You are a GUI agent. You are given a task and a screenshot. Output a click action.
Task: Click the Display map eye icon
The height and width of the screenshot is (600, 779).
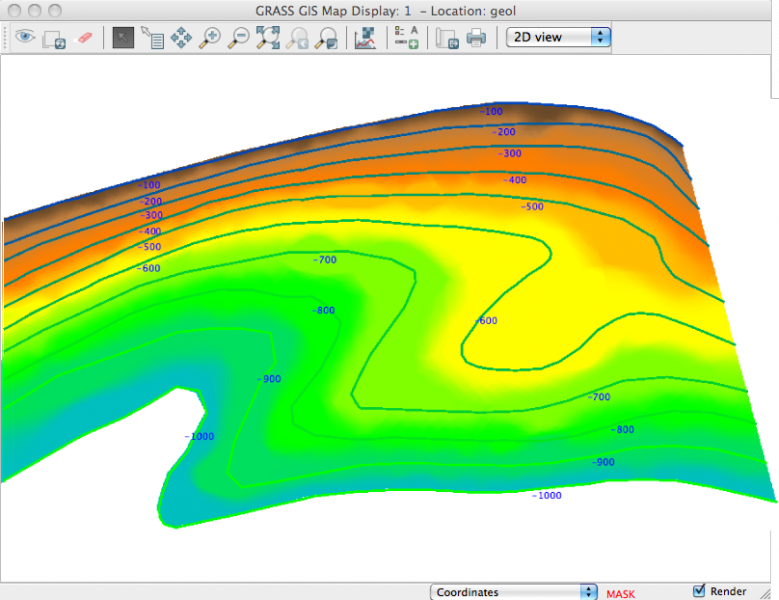click(24, 38)
